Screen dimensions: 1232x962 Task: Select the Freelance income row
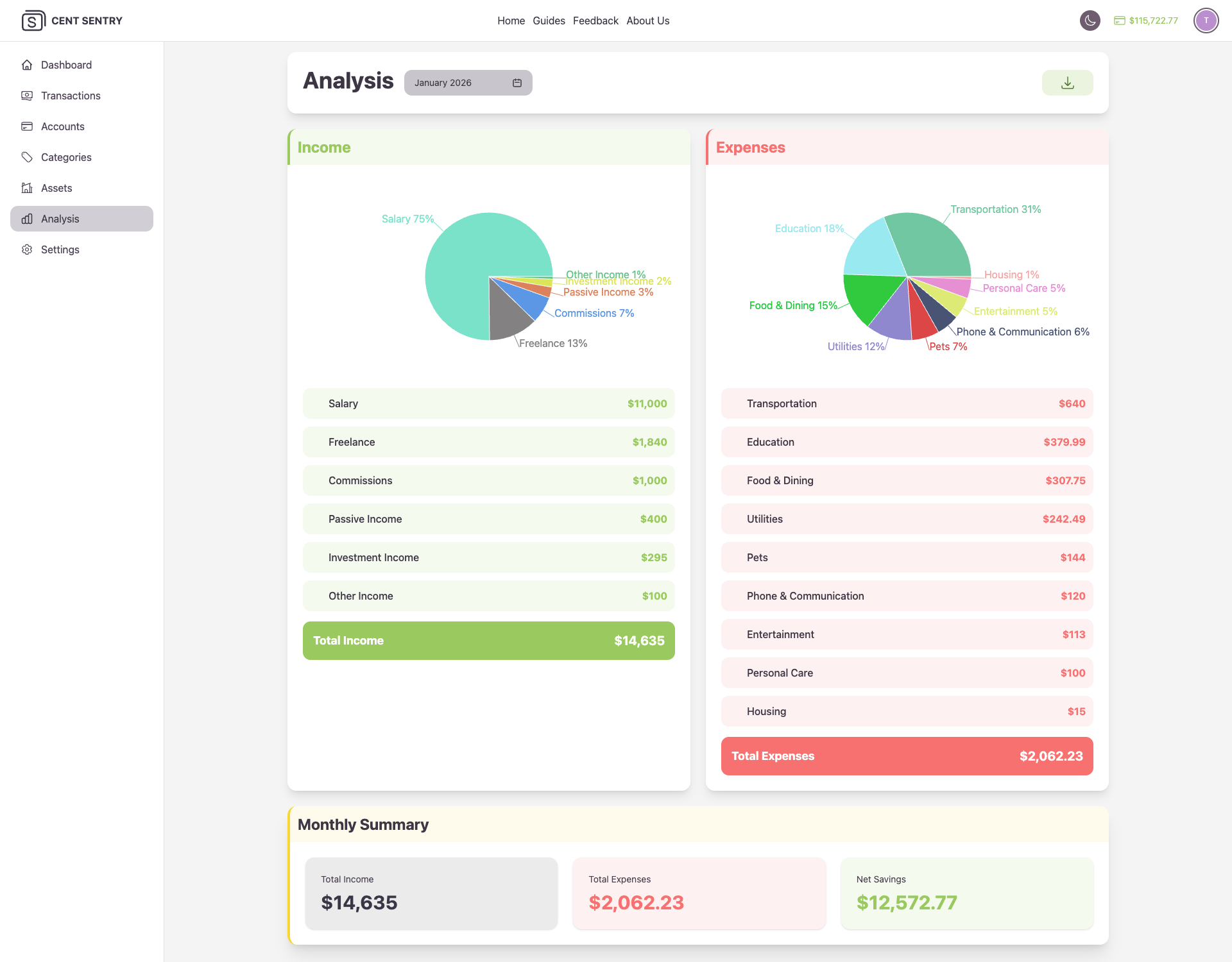click(x=488, y=442)
